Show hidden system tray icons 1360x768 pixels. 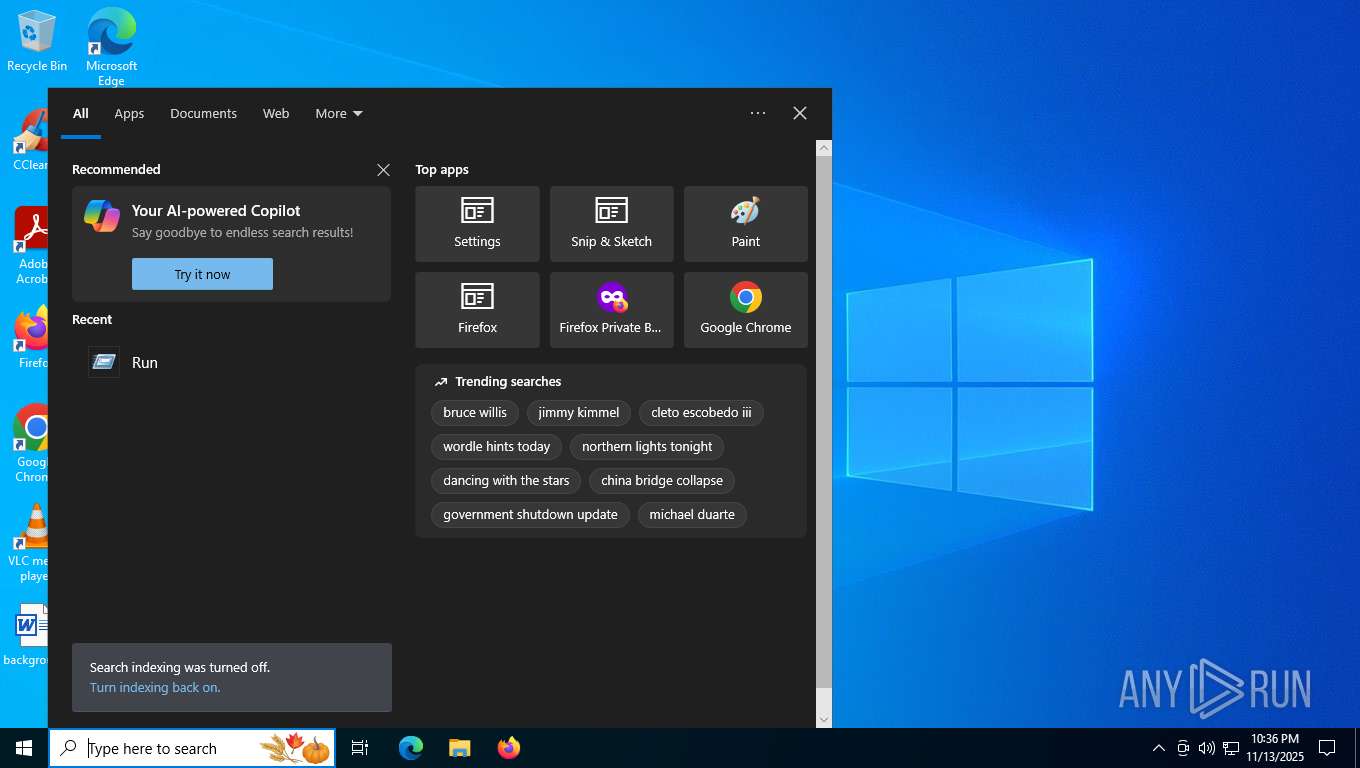(x=1159, y=748)
